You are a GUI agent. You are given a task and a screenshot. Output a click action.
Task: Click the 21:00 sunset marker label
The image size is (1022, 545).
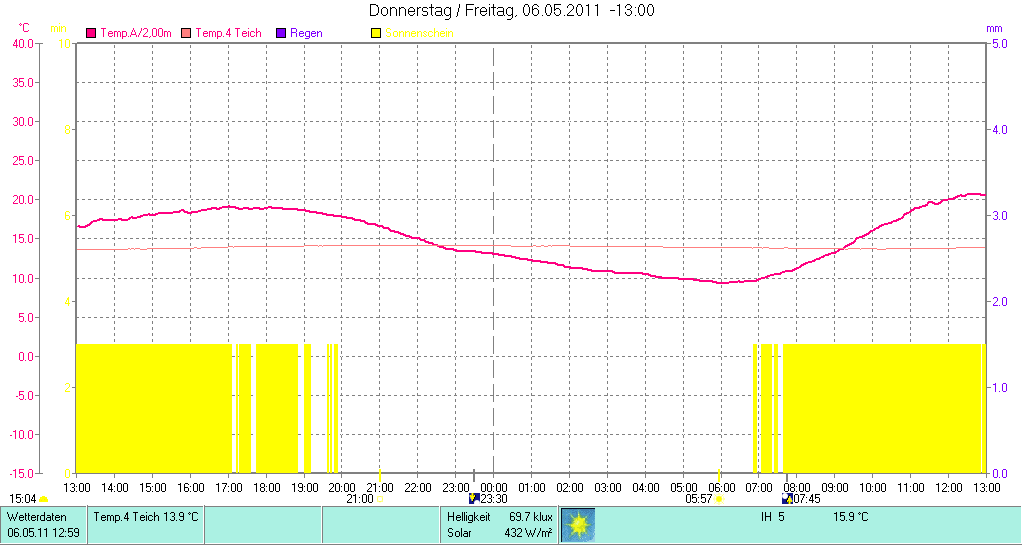(359, 498)
